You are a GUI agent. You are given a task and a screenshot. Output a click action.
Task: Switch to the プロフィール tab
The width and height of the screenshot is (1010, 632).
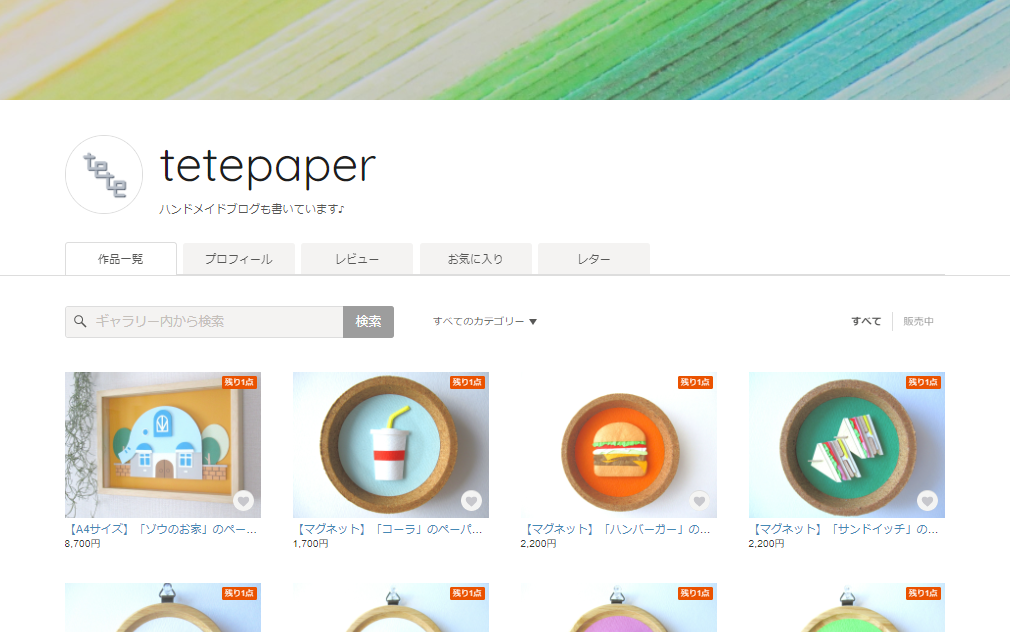click(x=239, y=259)
